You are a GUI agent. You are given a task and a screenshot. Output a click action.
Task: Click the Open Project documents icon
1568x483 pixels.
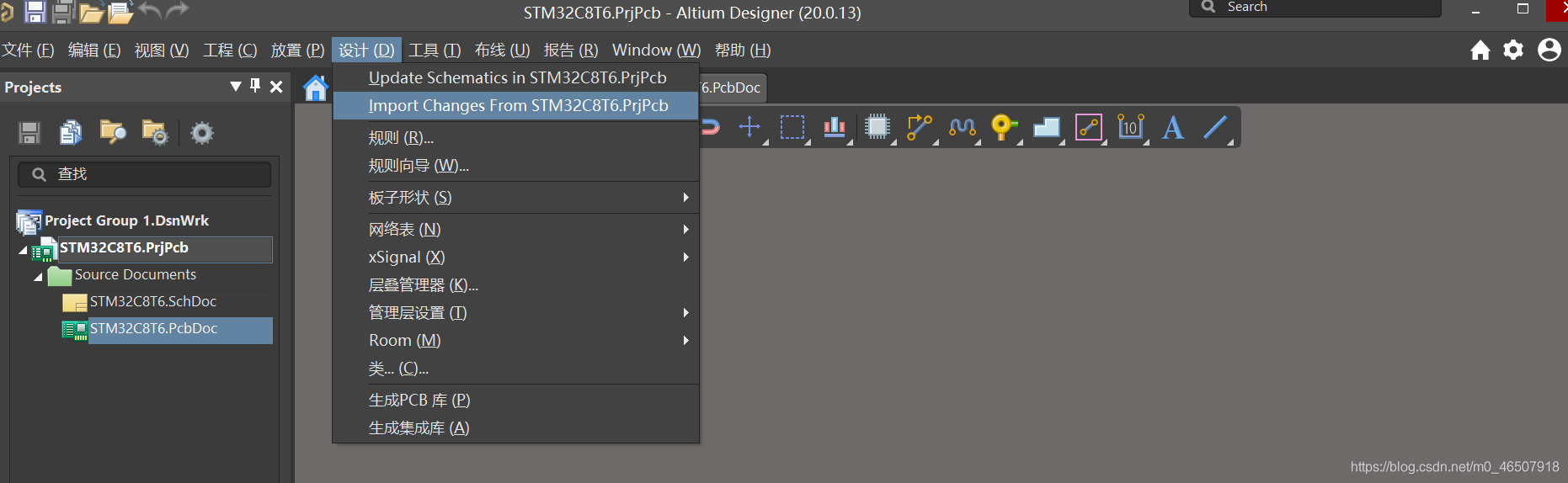120,13
